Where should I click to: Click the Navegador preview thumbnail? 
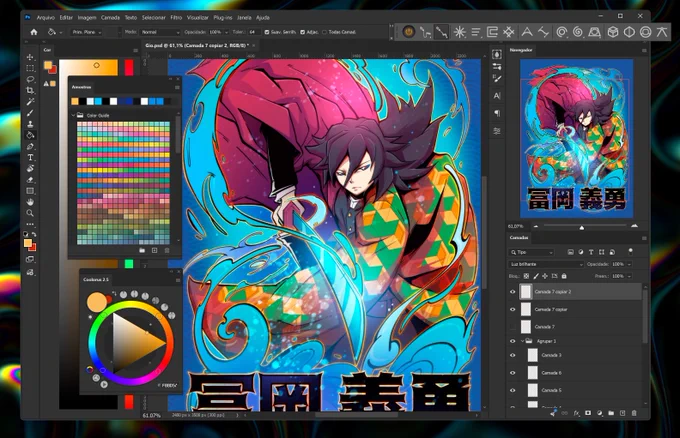point(577,139)
